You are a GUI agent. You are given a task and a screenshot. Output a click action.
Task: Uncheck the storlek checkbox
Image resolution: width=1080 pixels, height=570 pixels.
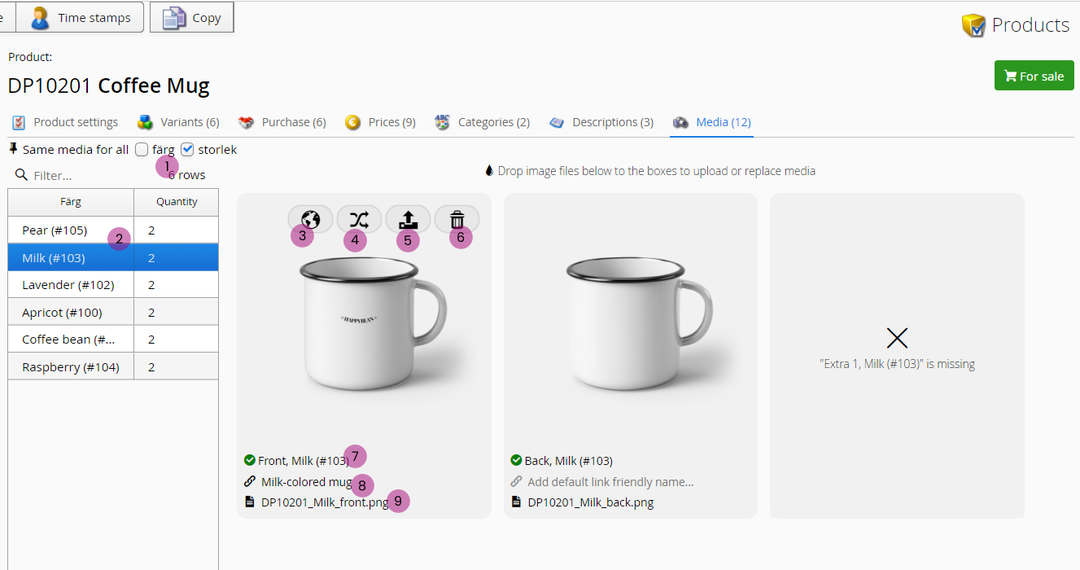(x=187, y=150)
